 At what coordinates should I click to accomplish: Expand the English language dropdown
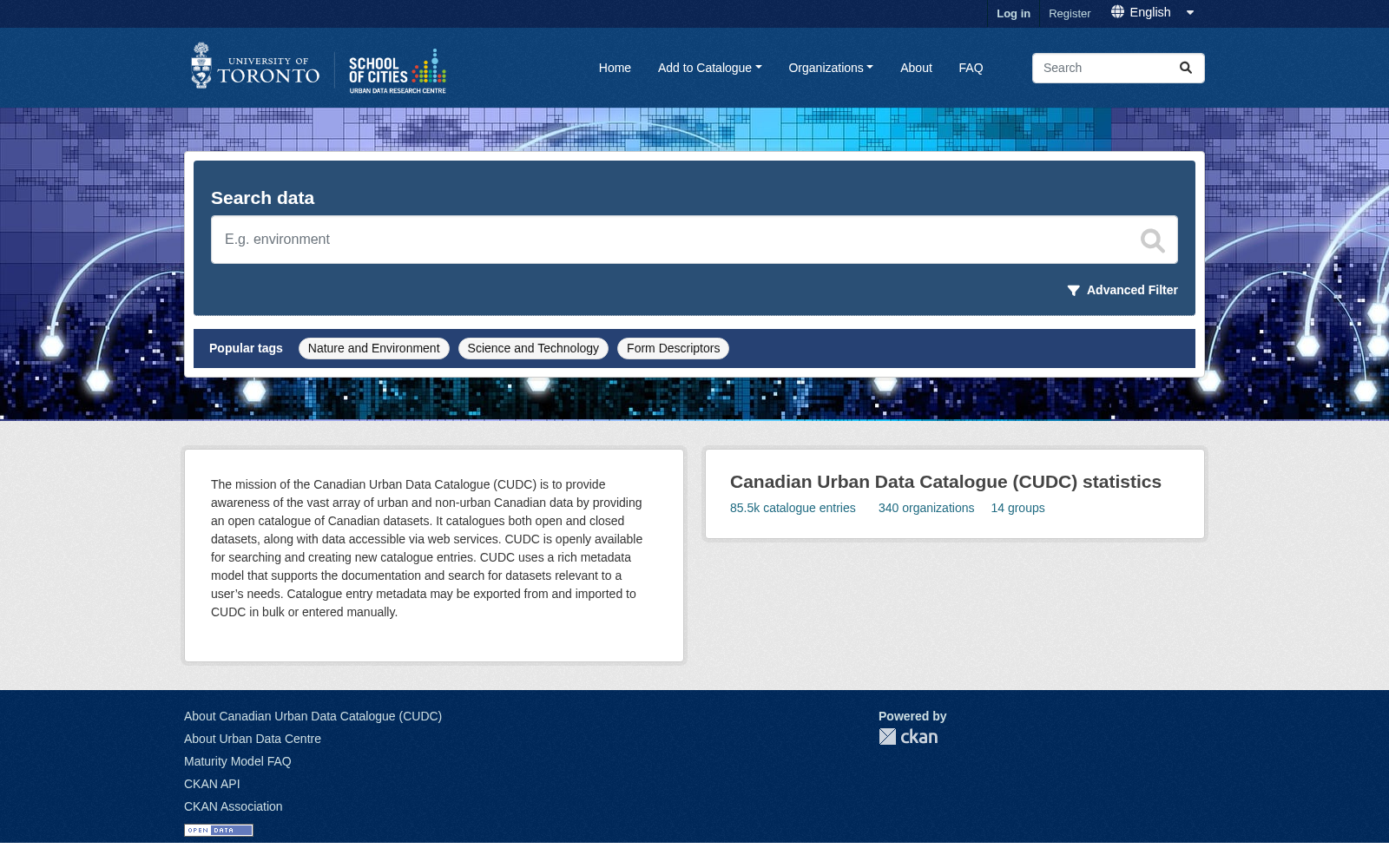tap(1154, 12)
